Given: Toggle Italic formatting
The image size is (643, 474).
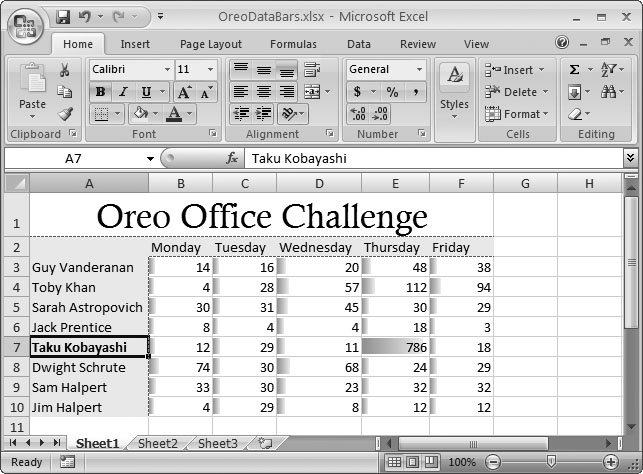Looking at the screenshot, I should tap(123, 92).
